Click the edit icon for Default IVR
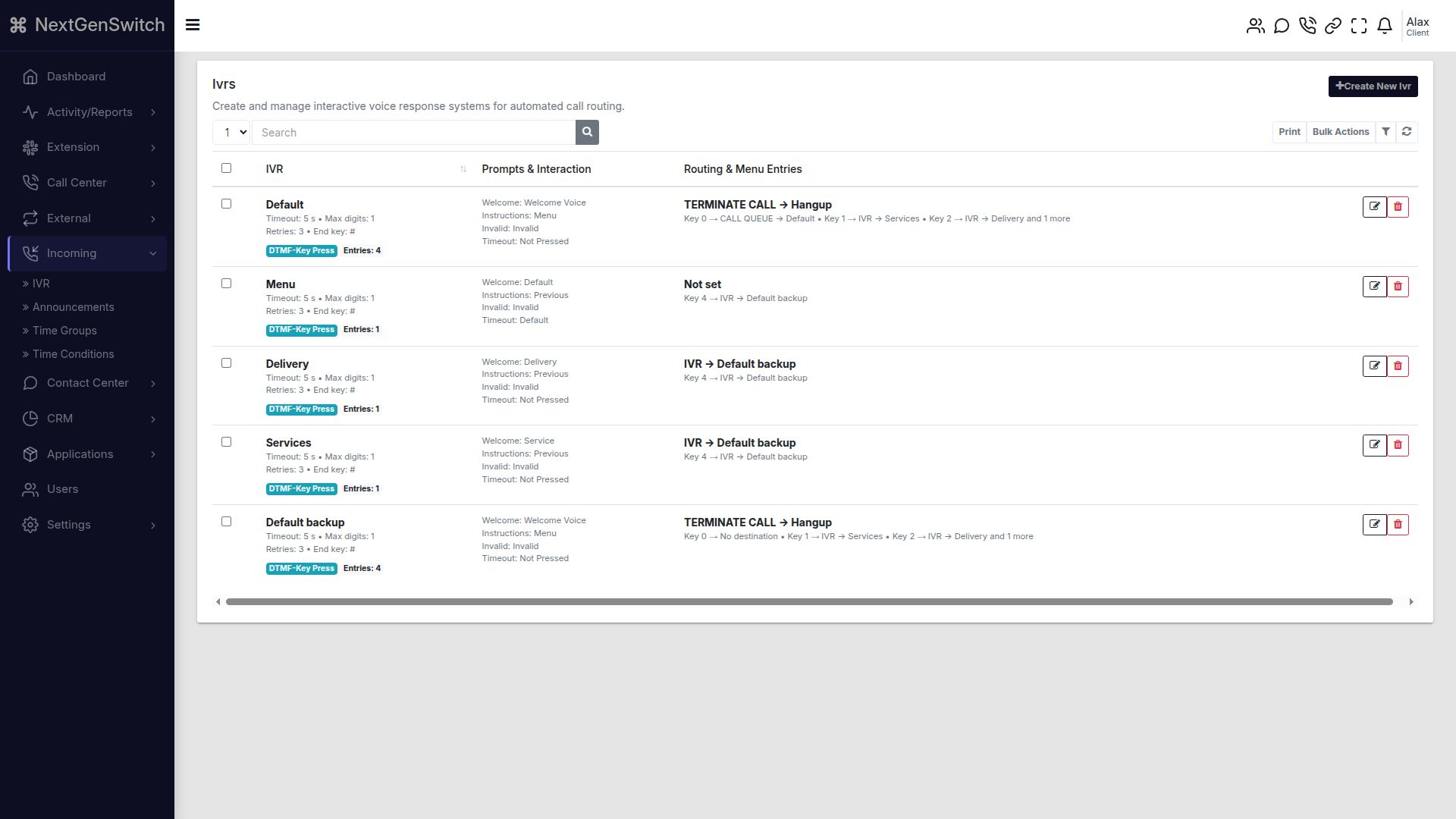Image resolution: width=1456 pixels, height=819 pixels. click(x=1374, y=207)
